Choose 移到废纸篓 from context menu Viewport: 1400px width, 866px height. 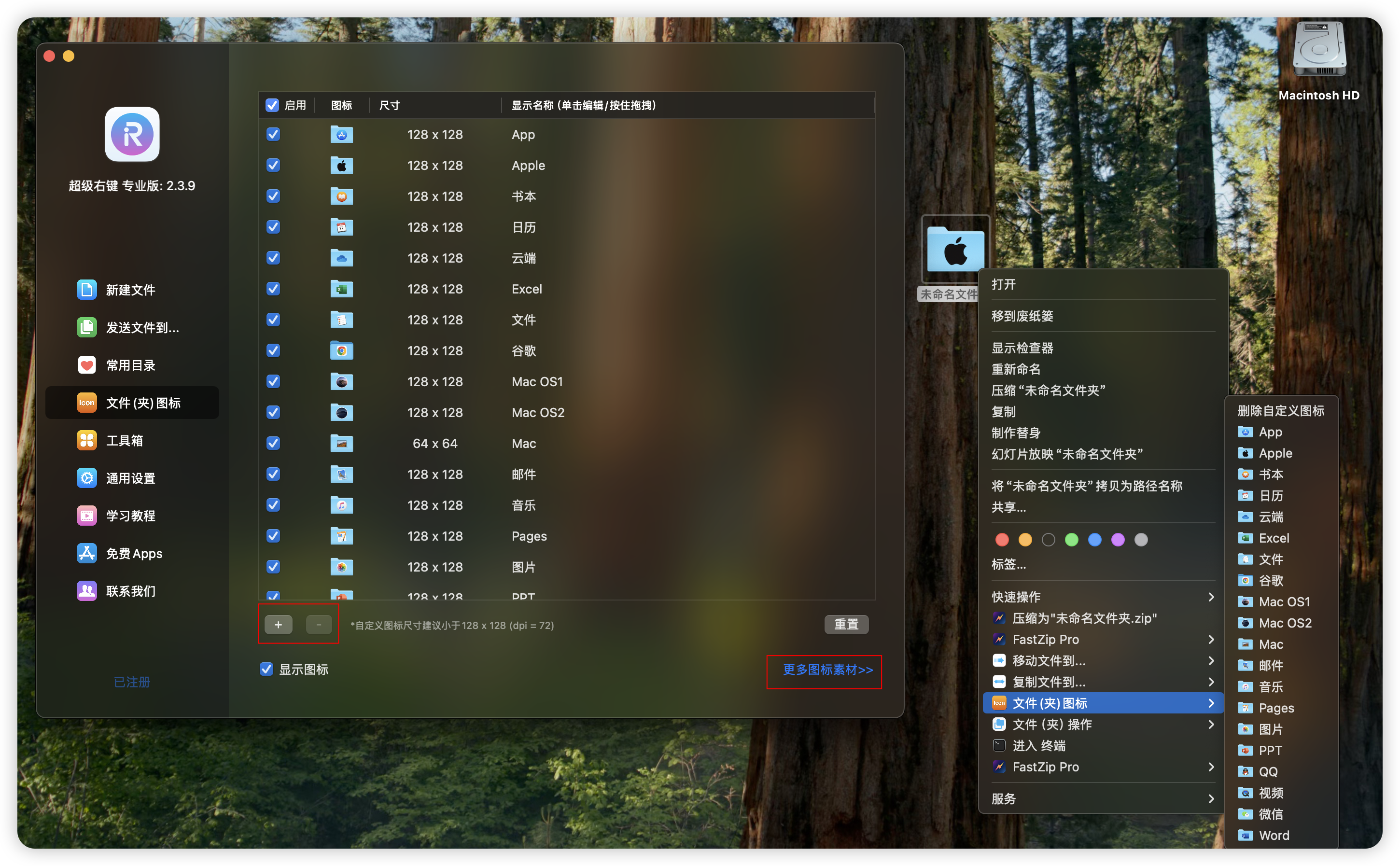tap(1022, 316)
